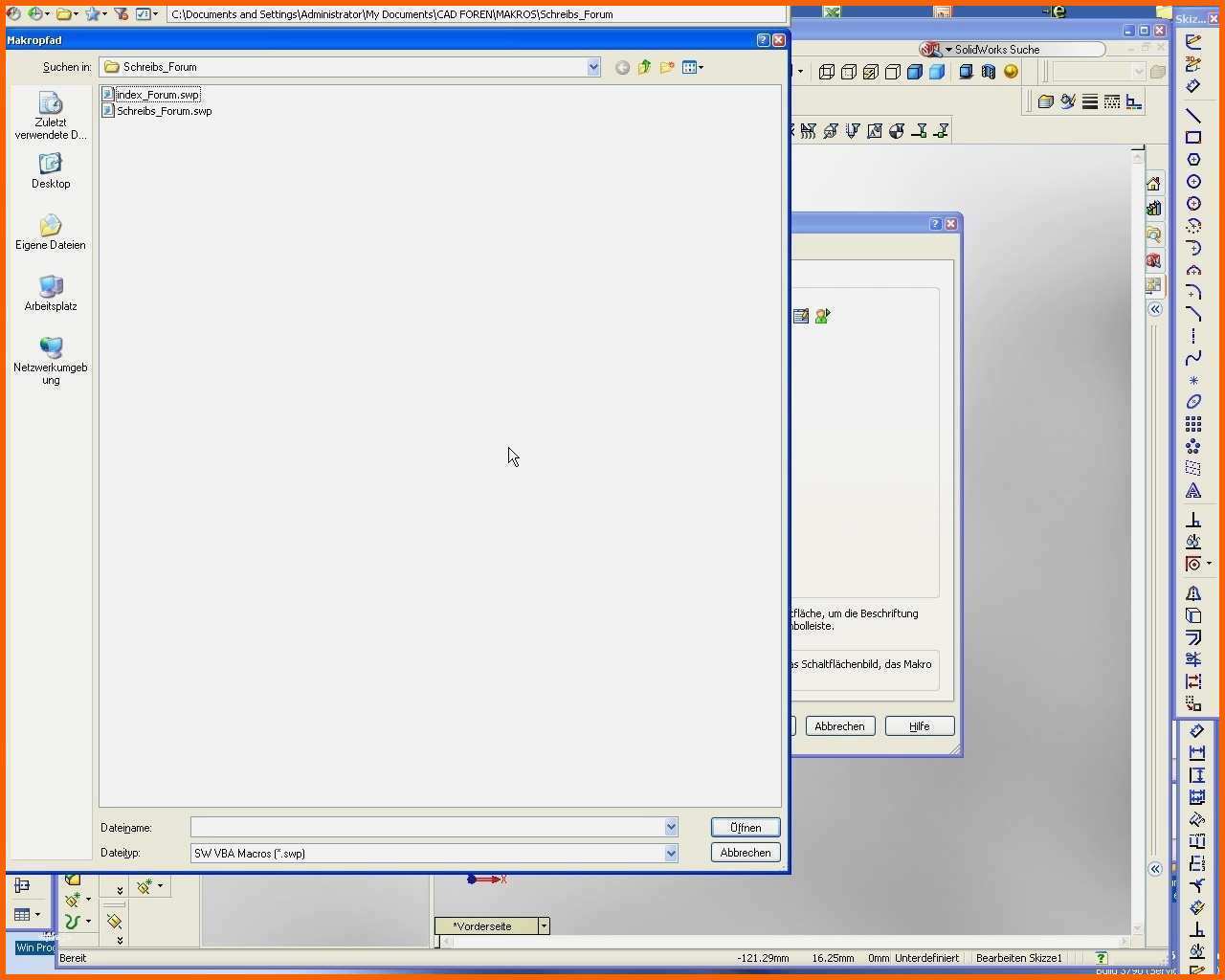Click Abbrechen in the Makropfad dialog
Screen dimensions: 1225x980
[746, 853]
